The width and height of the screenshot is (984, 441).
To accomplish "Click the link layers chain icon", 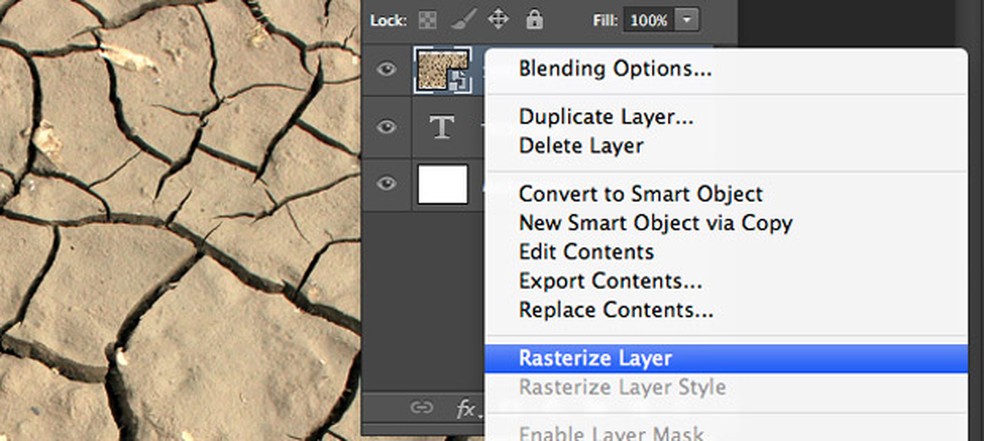I will pos(422,408).
